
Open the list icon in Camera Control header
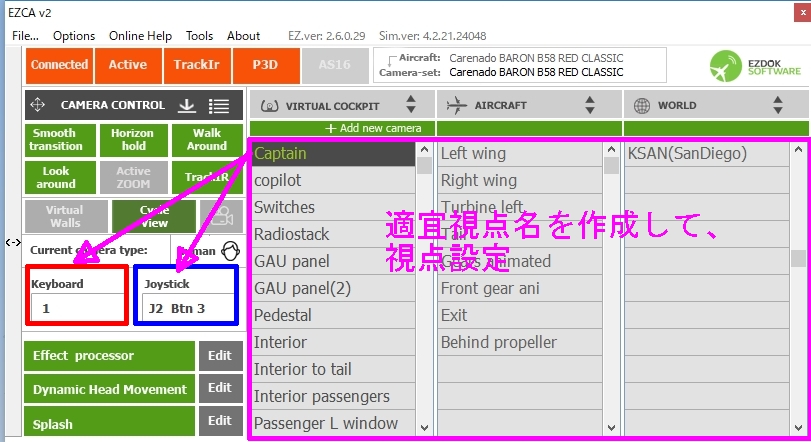219,106
